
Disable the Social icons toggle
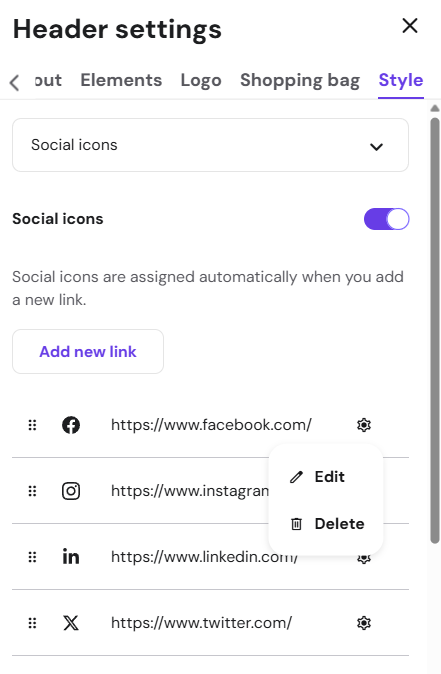[x=386, y=219]
